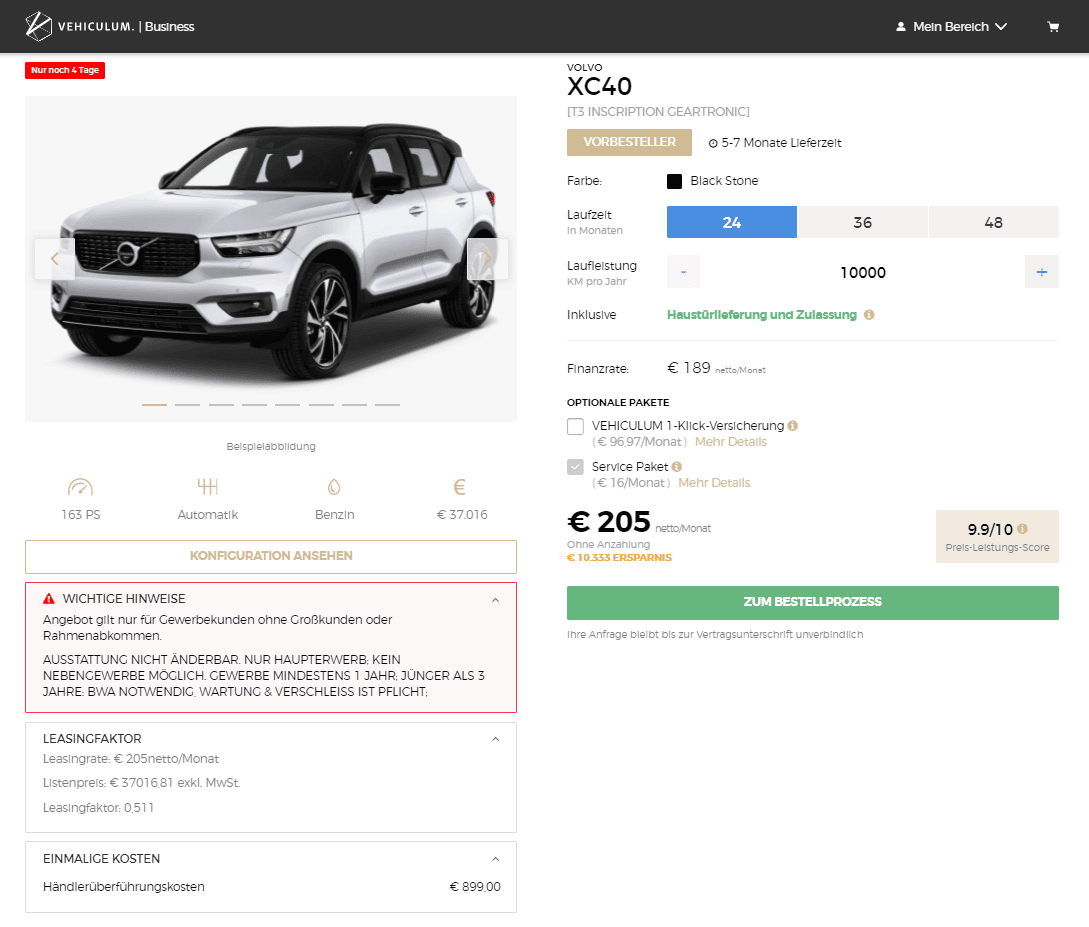Screen dimensions: 1089x927
Task: Decrease Laufleistung with minus button
Action: [683, 272]
